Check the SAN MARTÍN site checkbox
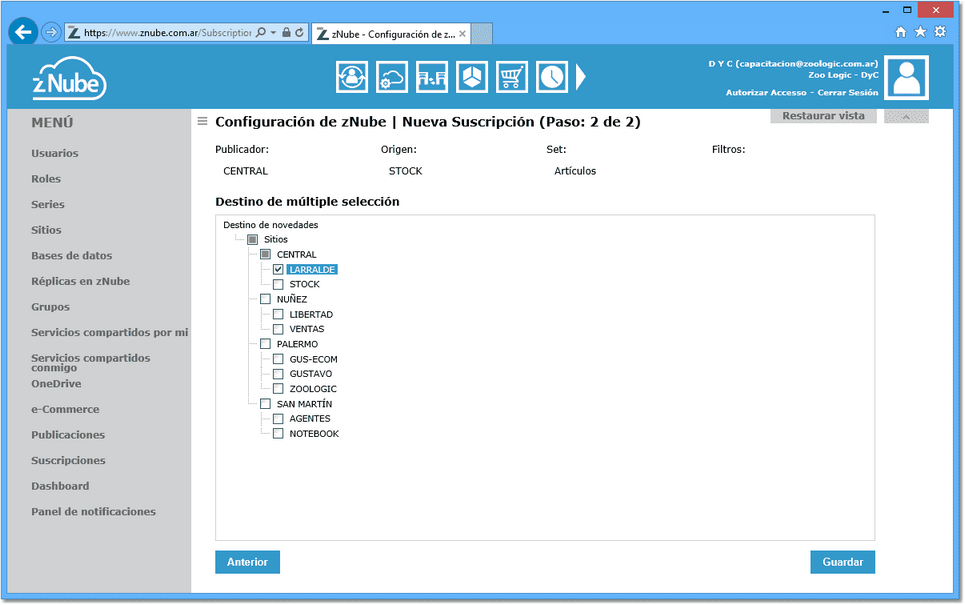Screen dimensions: 965x605 (x=265, y=404)
